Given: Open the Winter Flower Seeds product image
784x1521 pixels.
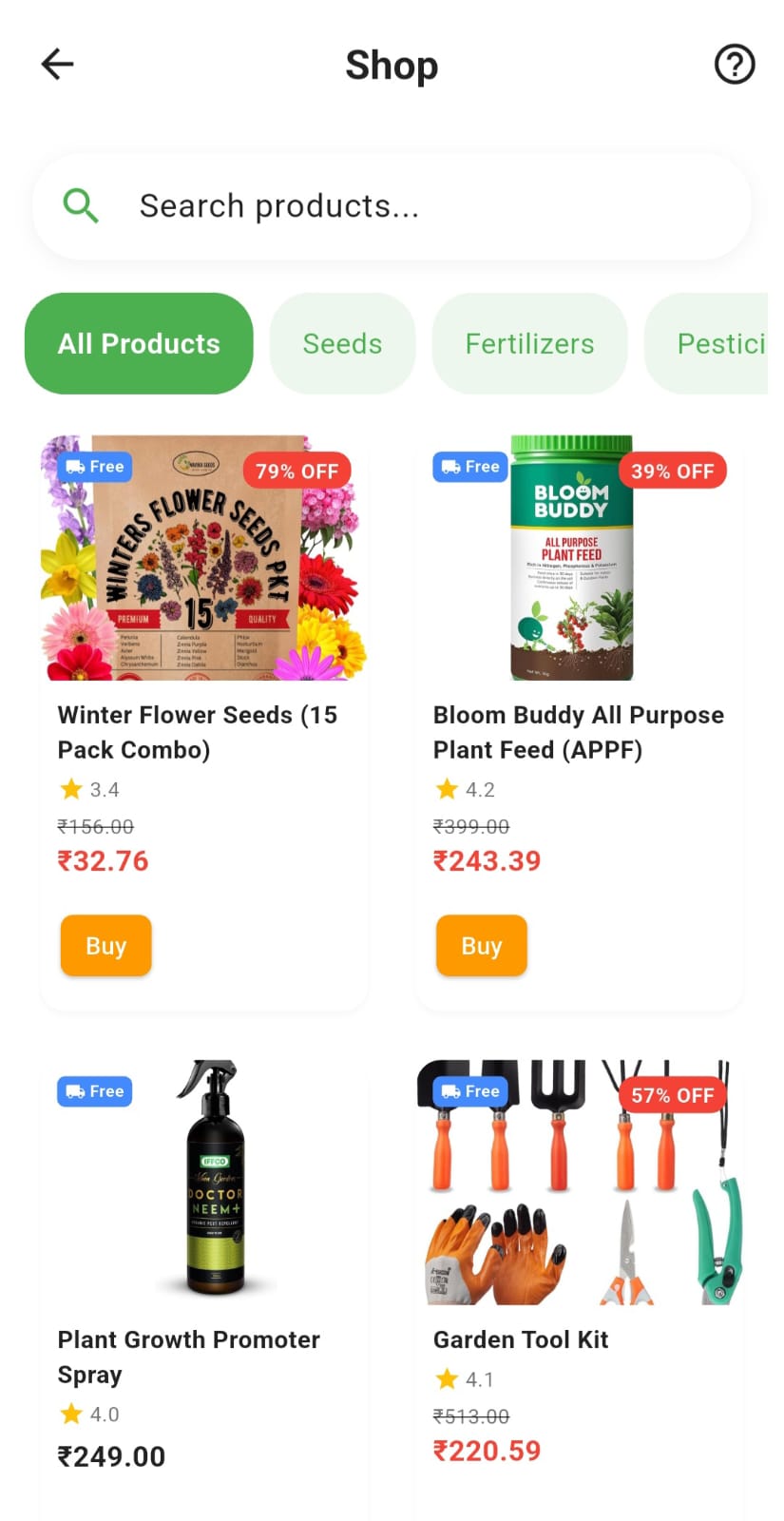Looking at the screenshot, I should click(203, 558).
